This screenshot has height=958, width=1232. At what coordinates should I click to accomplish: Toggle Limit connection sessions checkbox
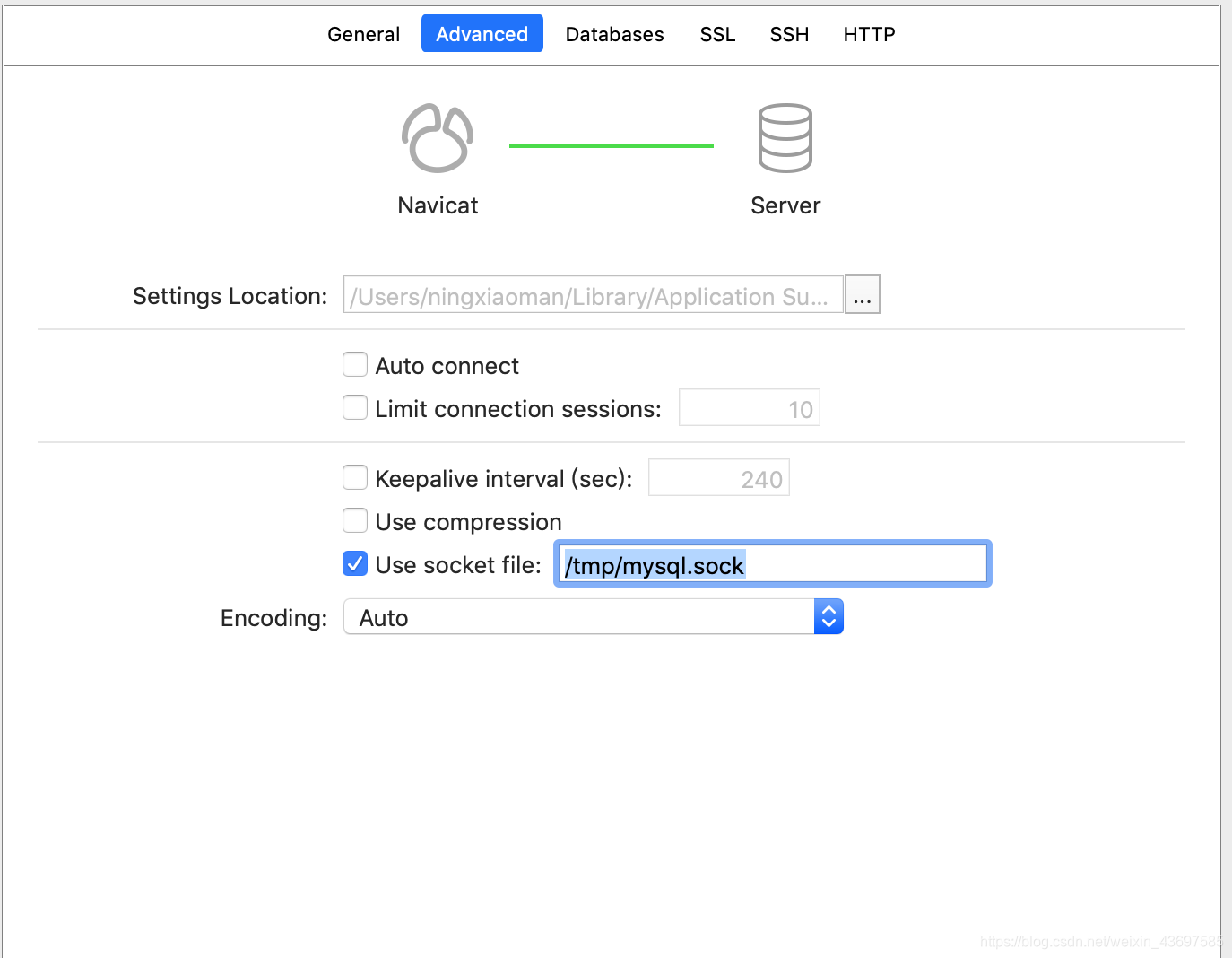pos(355,407)
